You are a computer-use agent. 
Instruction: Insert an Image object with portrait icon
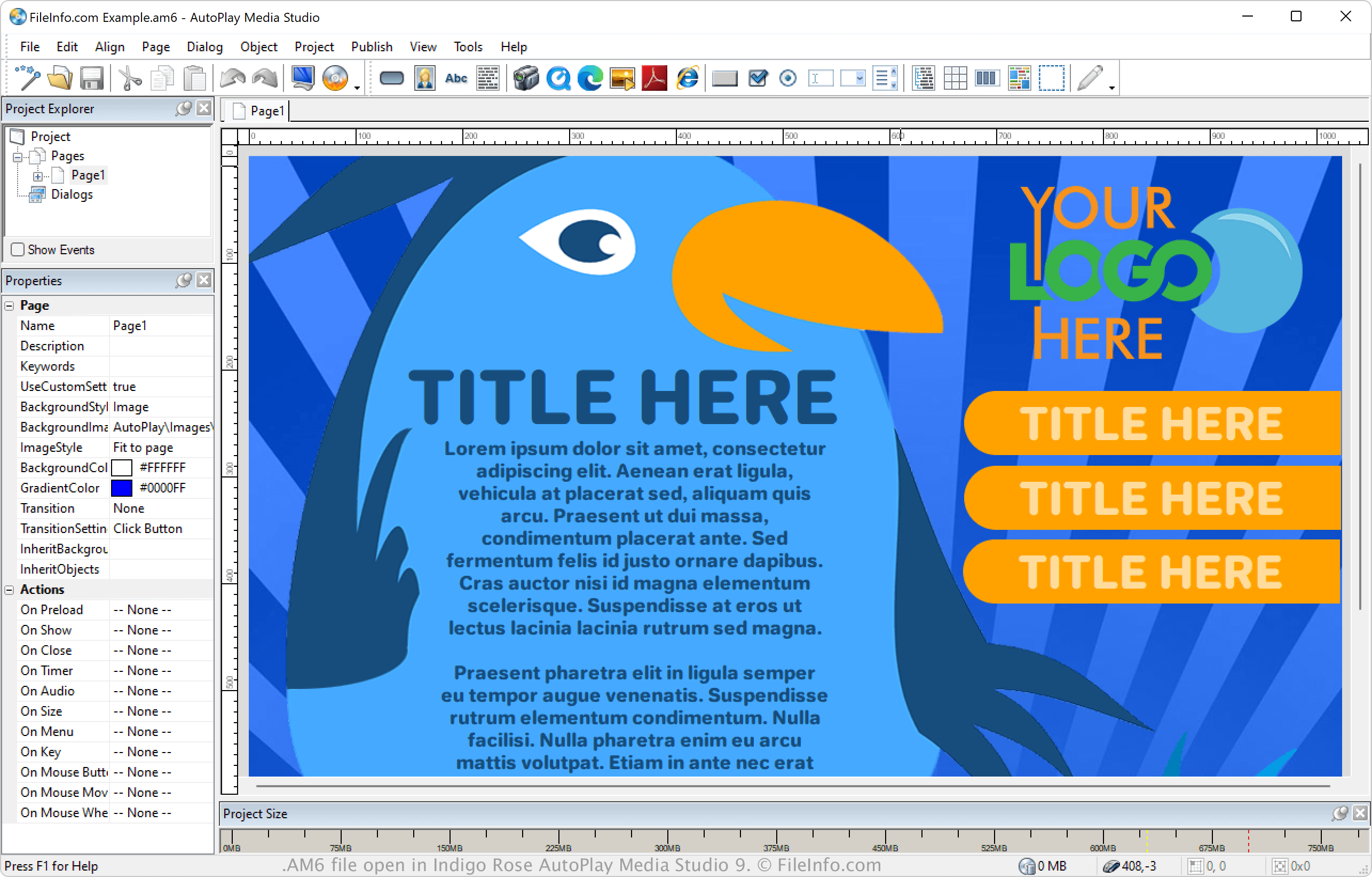pos(424,78)
